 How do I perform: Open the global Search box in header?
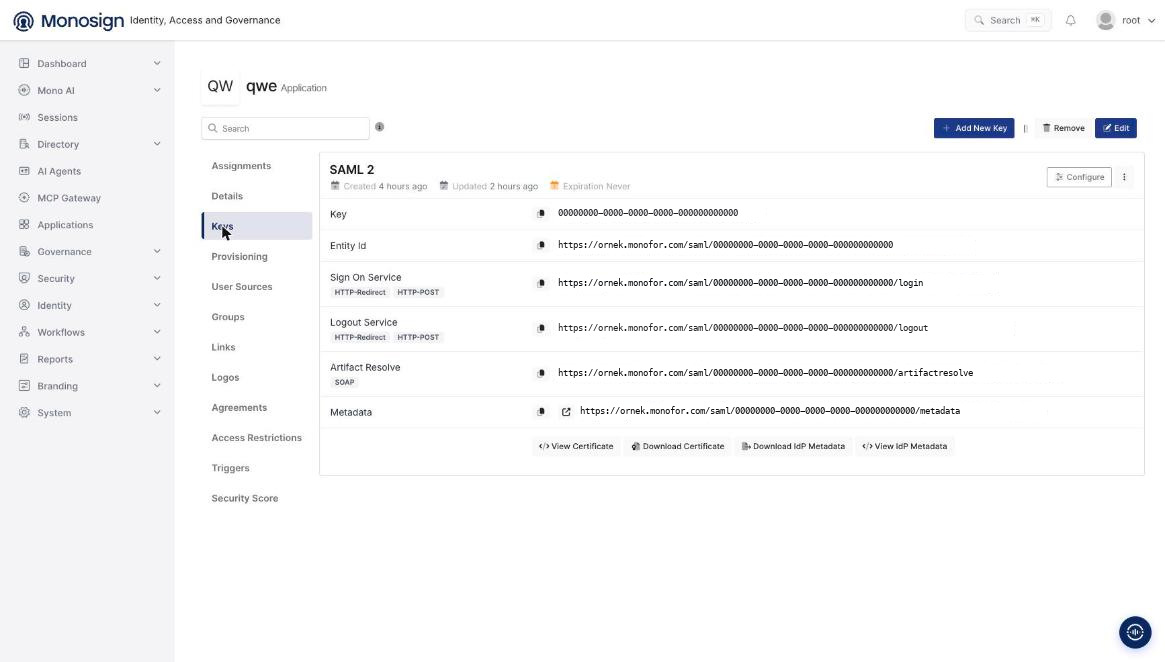[x=1007, y=21]
